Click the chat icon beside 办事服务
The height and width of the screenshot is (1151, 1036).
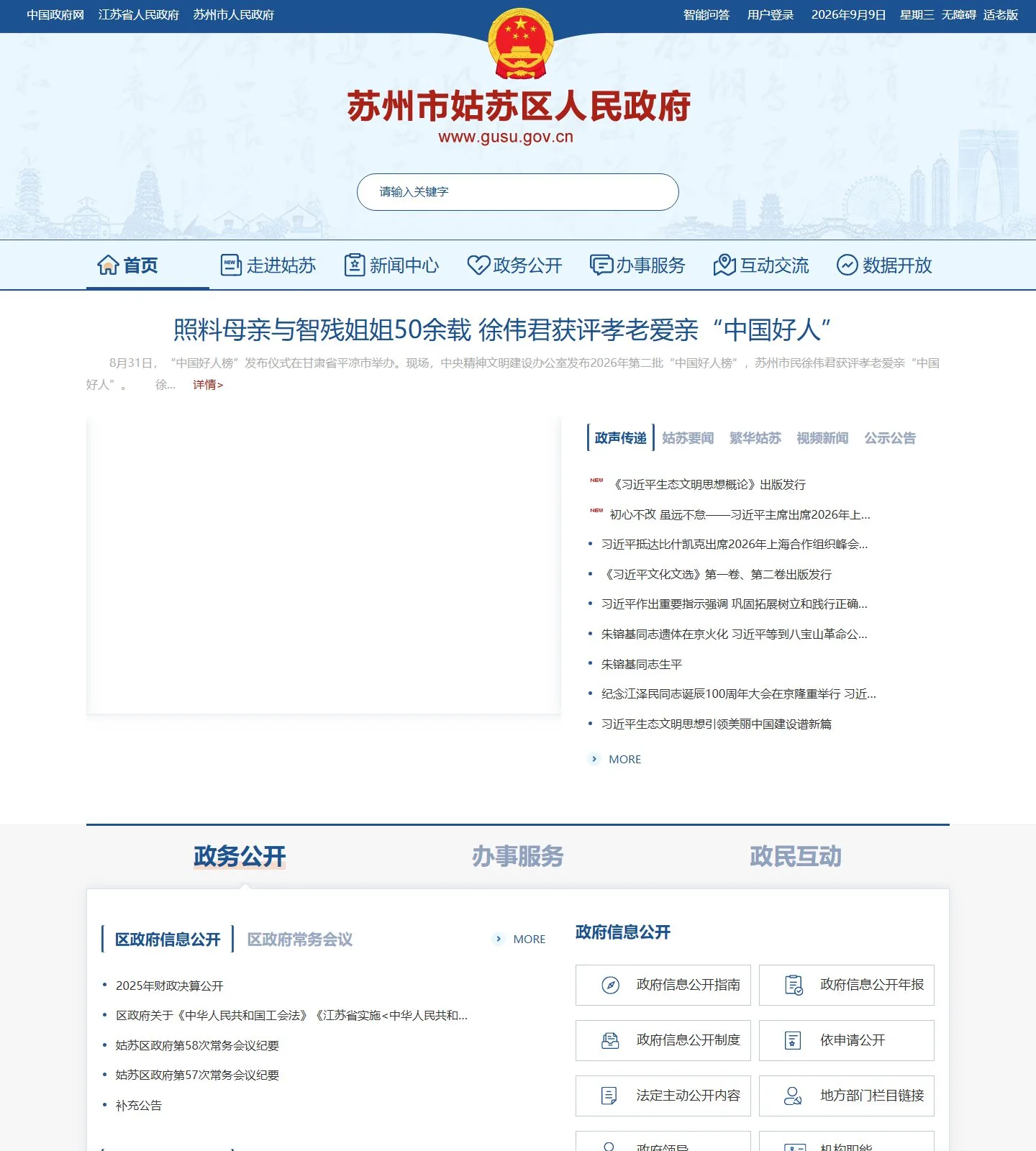[601, 265]
